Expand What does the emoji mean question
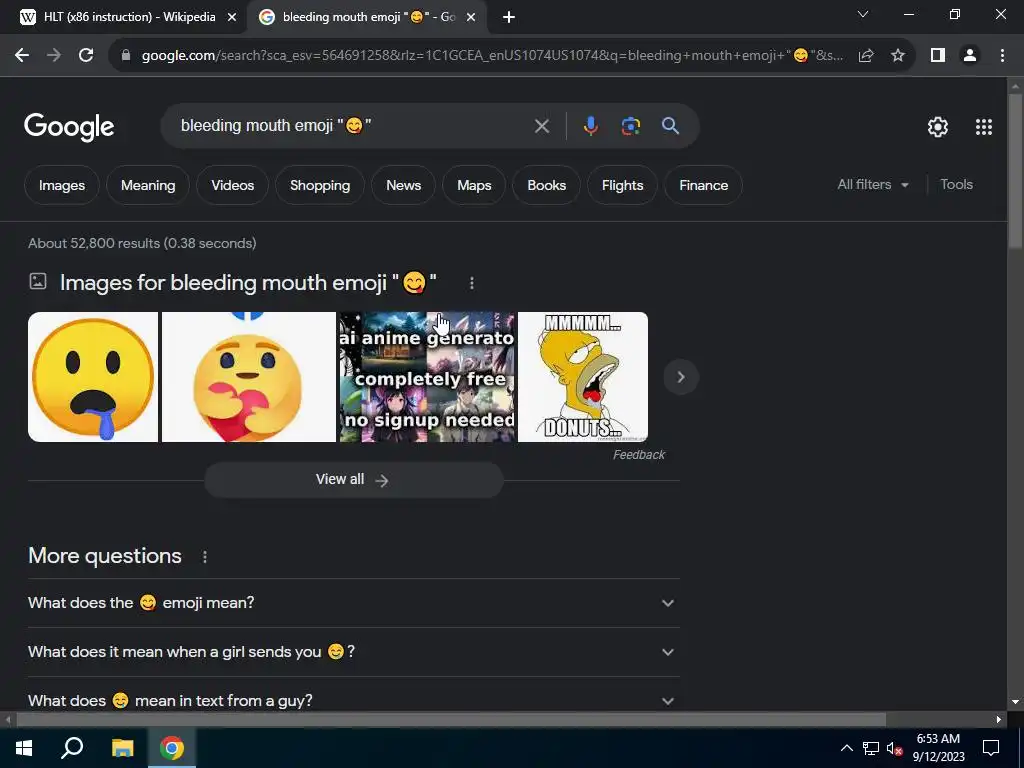 (353, 603)
